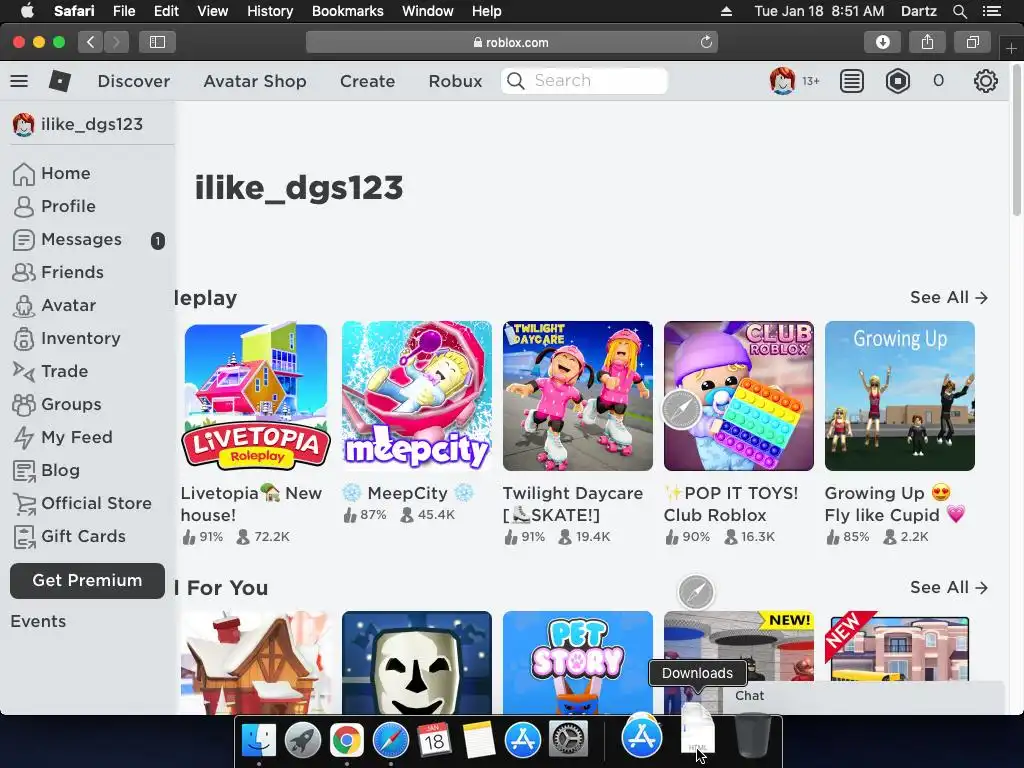Open Calendar from the Dock
The height and width of the screenshot is (768, 1024).
(434, 740)
